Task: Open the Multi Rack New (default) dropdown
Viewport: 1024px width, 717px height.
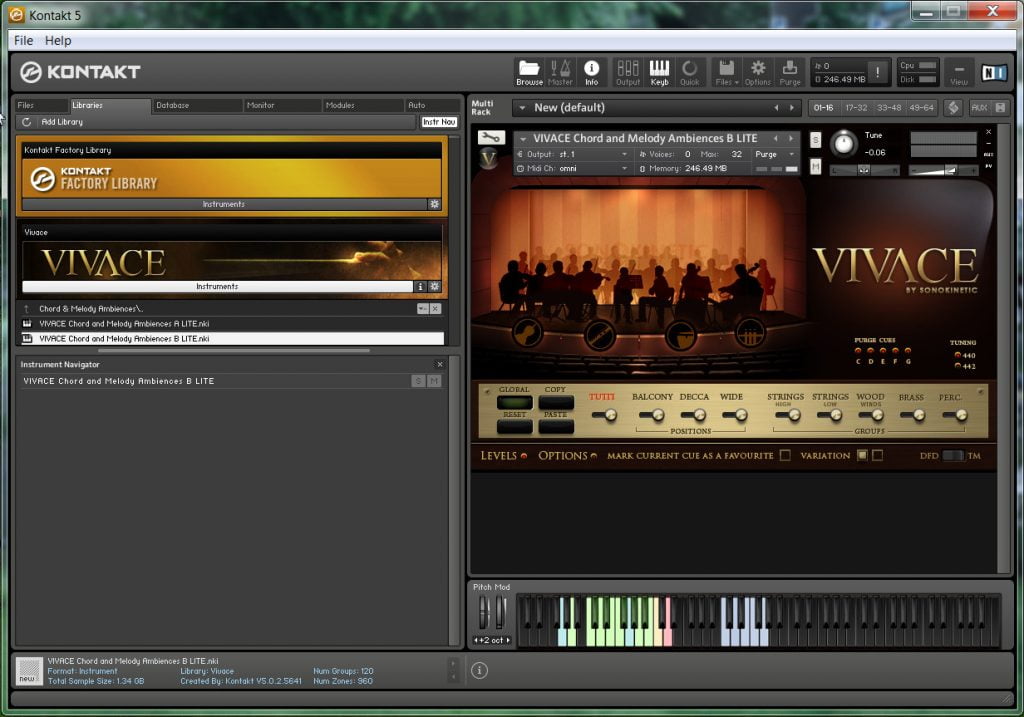Action: pyautogui.click(x=522, y=108)
